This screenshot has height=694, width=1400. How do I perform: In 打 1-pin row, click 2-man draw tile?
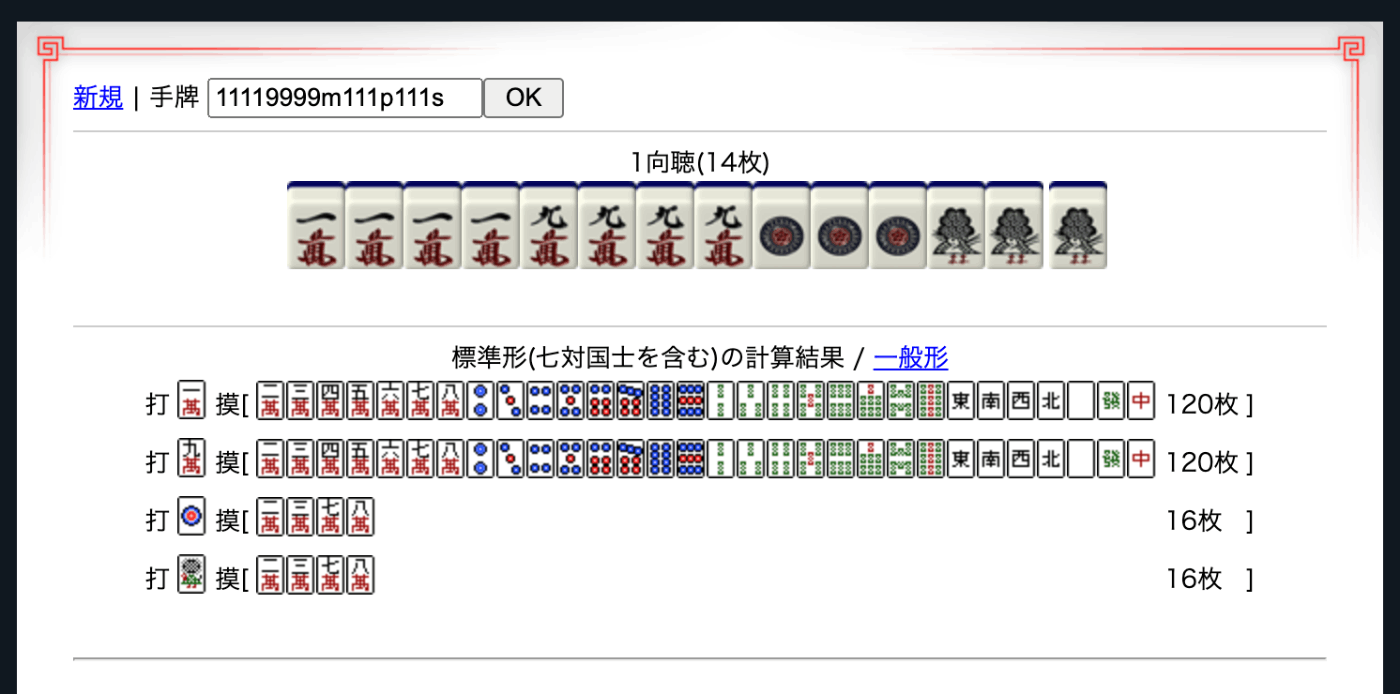tap(270, 516)
